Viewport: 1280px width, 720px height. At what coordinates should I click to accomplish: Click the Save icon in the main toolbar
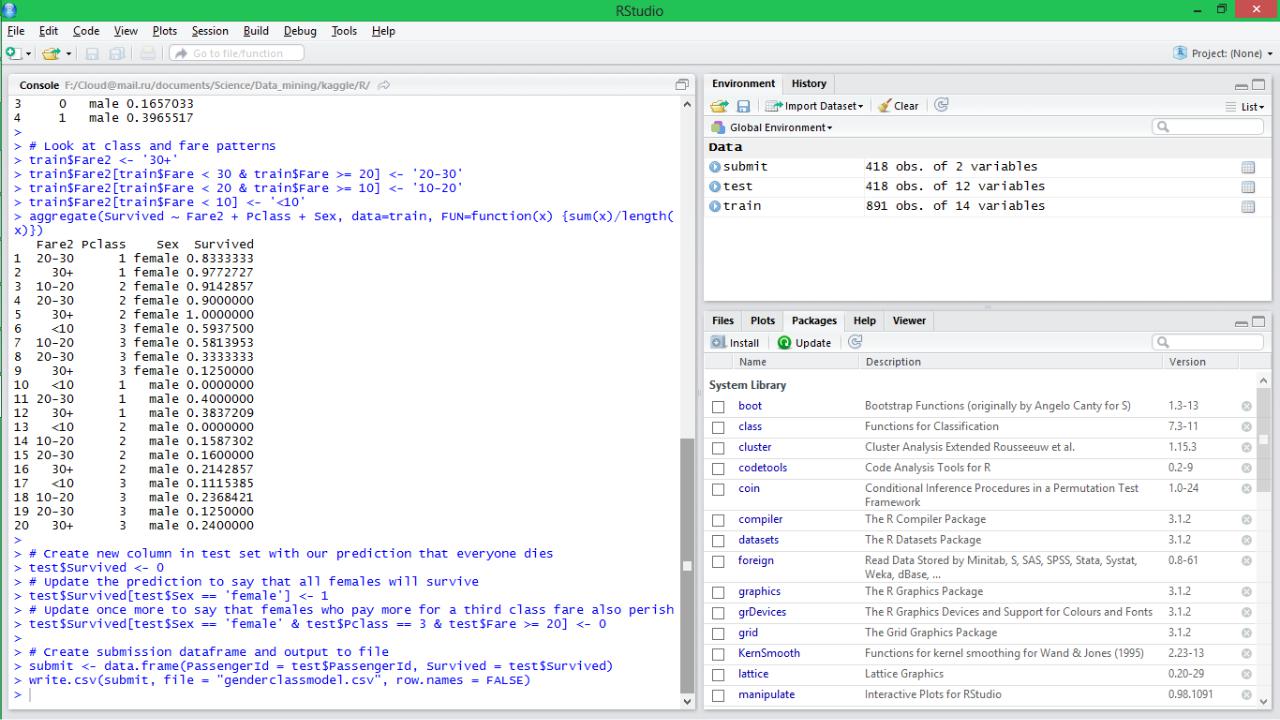click(92, 53)
